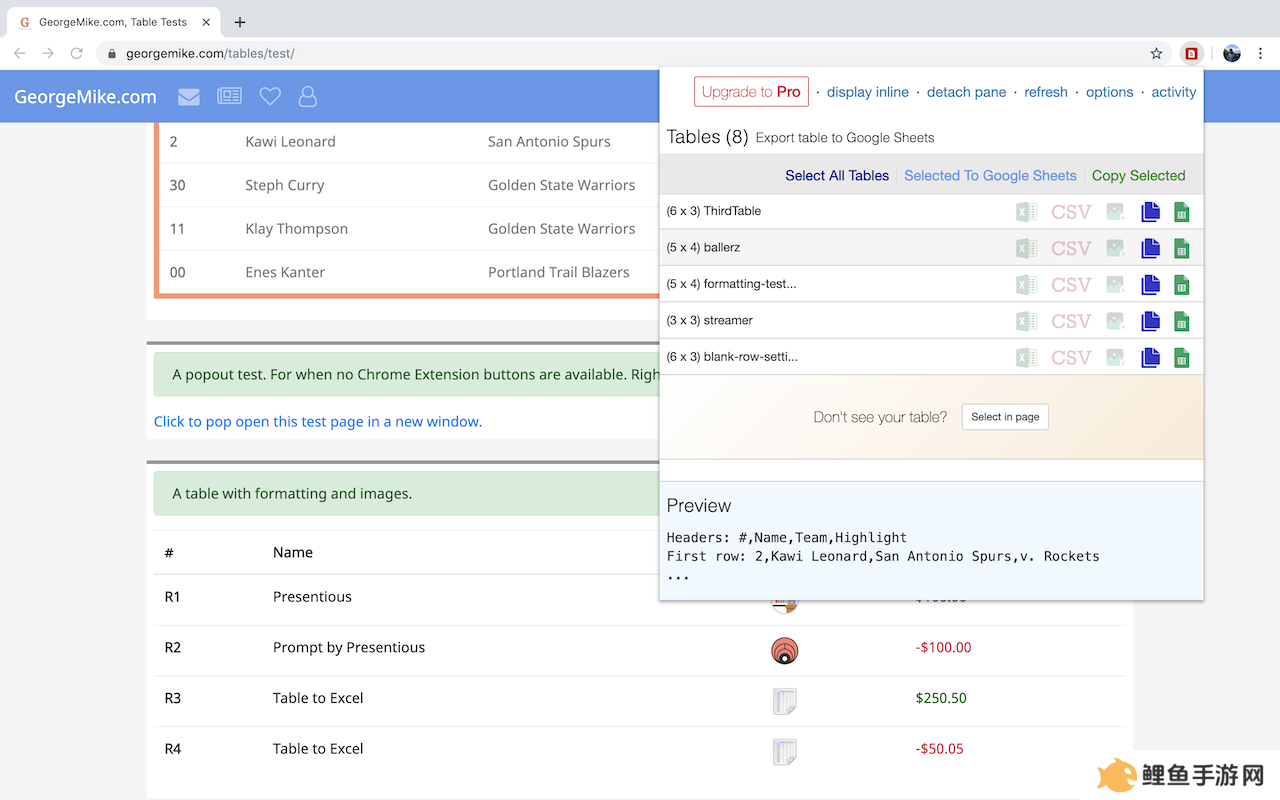The image size is (1280, 800).
Task: Open ballerz in Google Sheets icon
Action: click(1181, 248)
